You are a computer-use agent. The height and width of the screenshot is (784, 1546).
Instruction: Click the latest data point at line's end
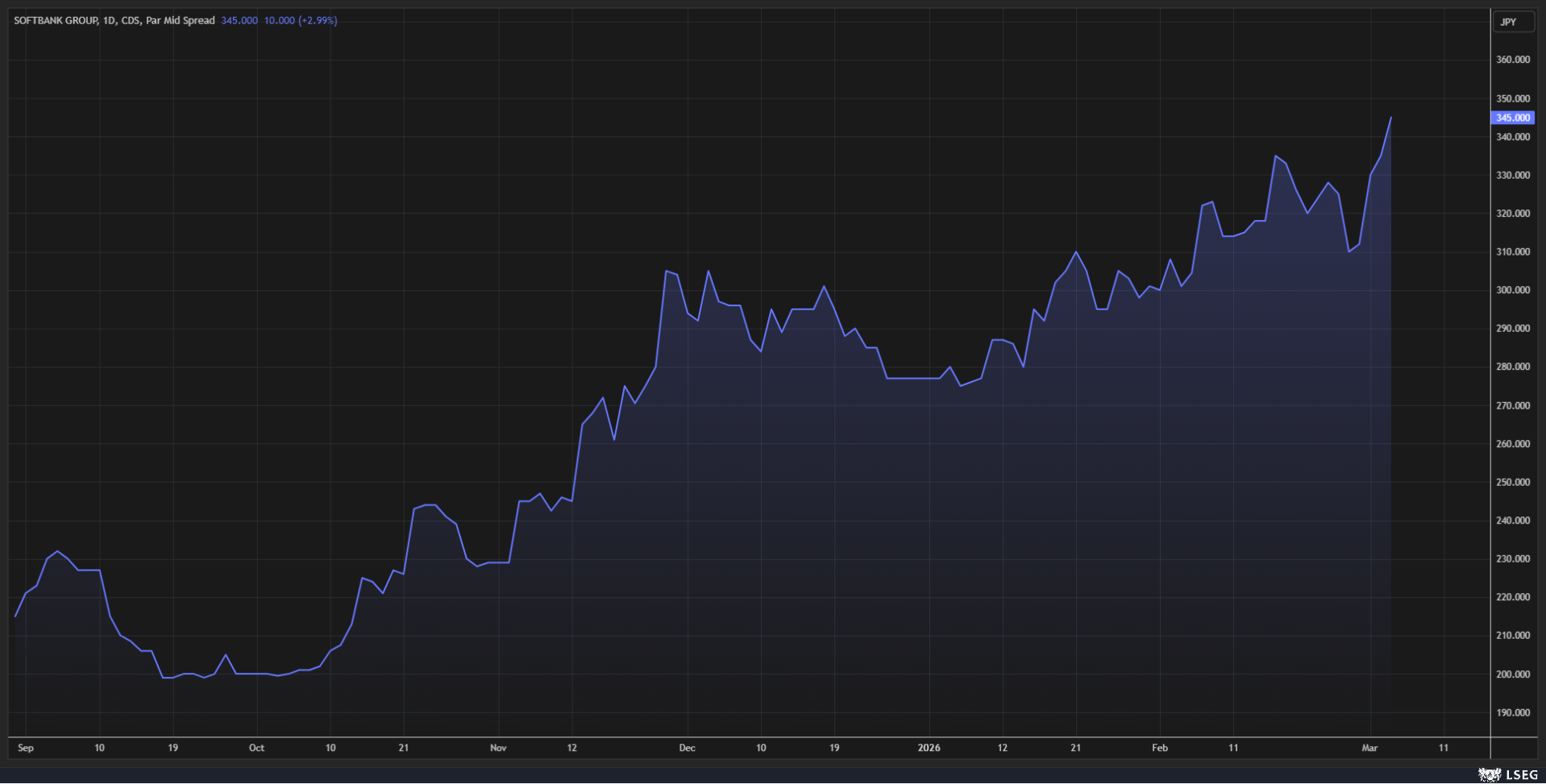(1390, 118)
